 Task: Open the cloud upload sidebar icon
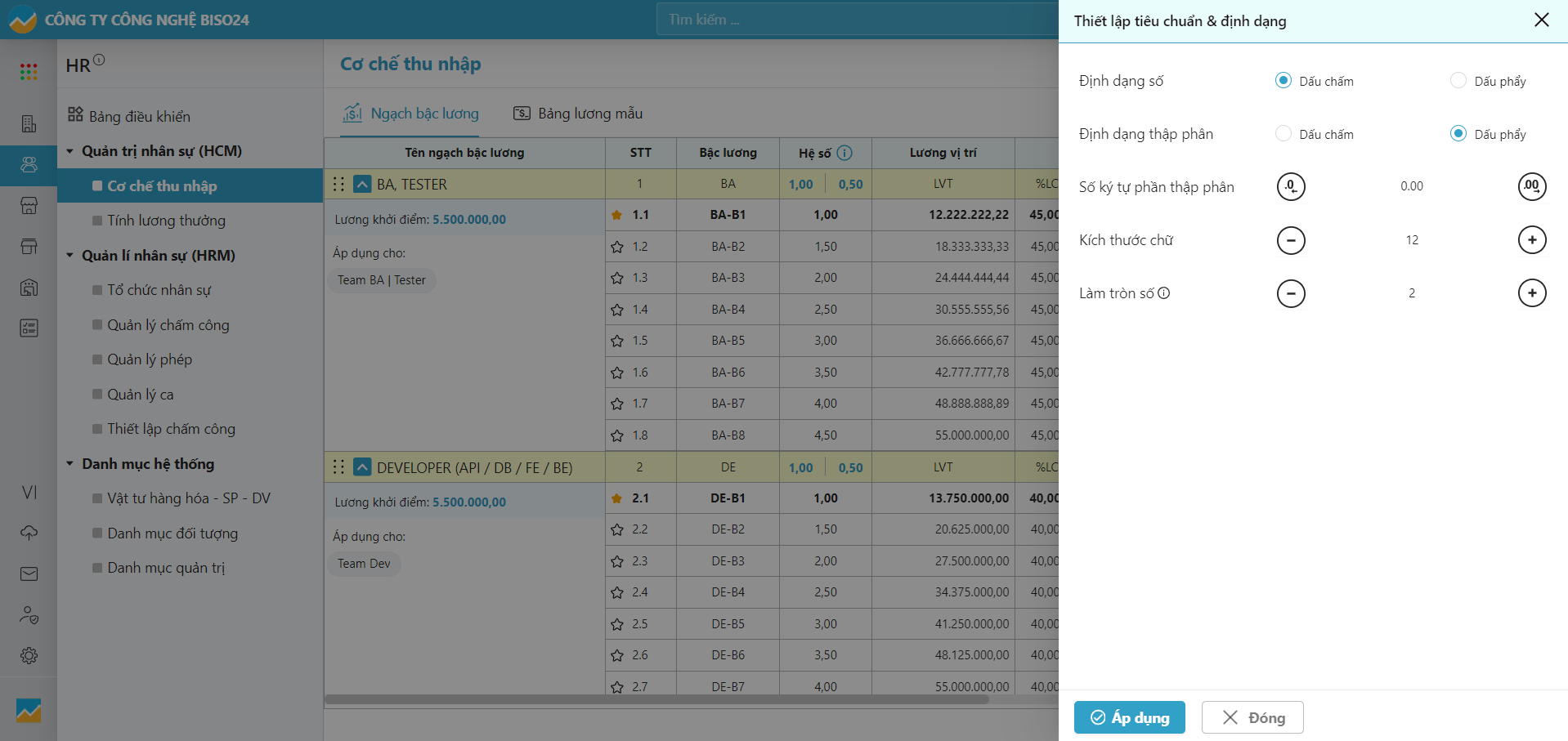tap(29, 533)
